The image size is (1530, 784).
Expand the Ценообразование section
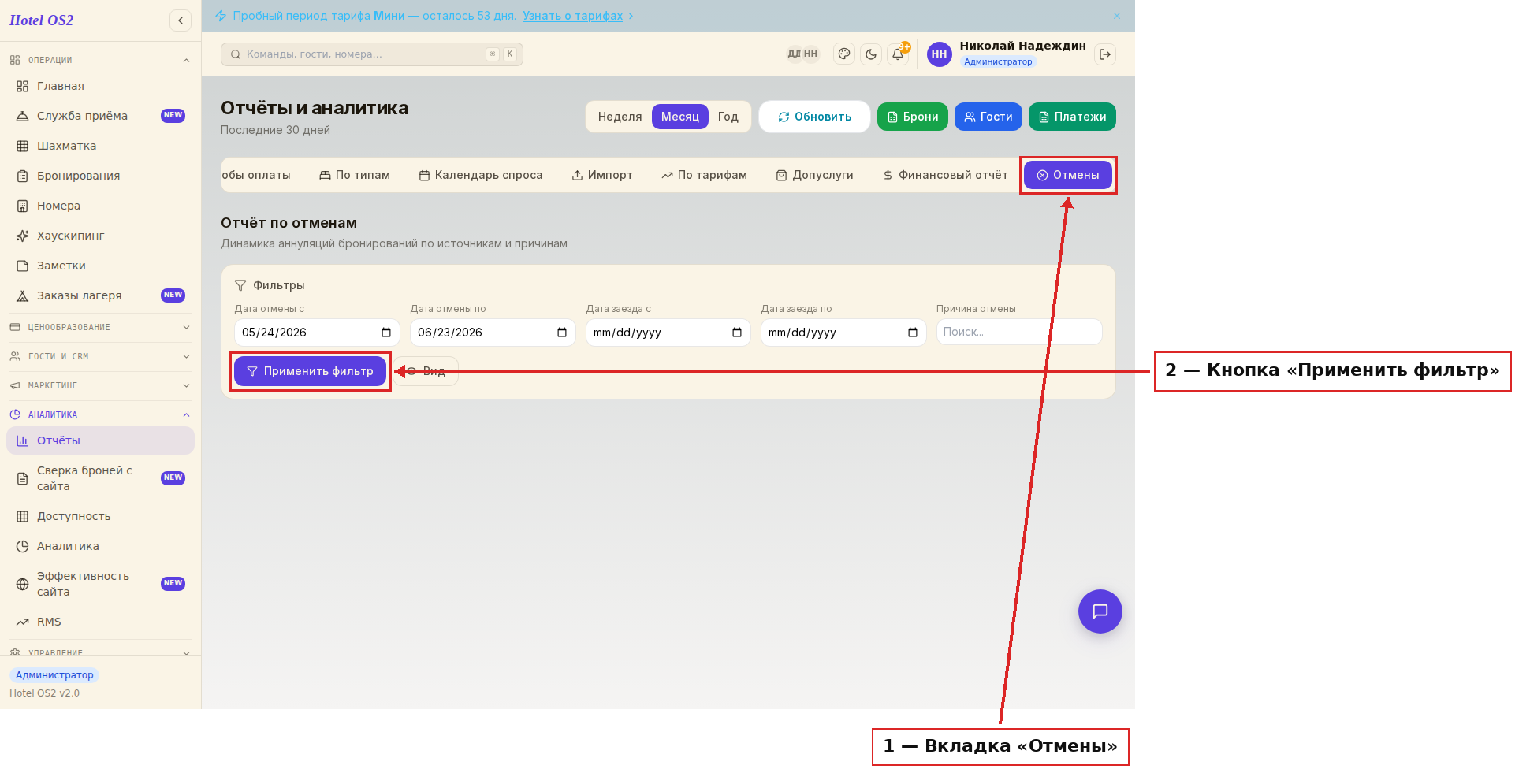tap(101, 327)
